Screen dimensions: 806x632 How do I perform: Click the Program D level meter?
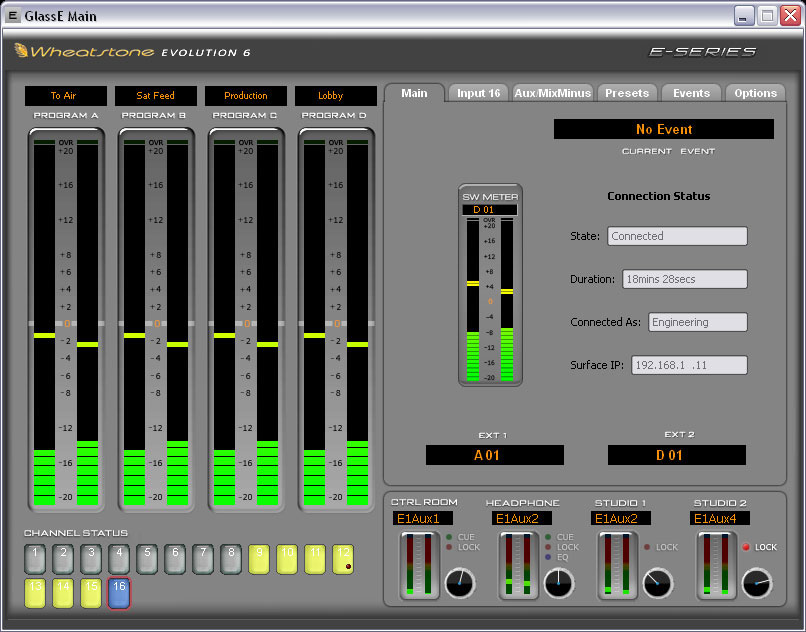(x=336, y=320)
